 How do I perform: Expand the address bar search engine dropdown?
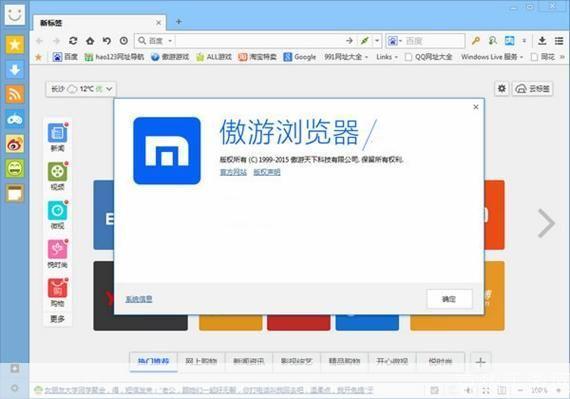[170, 41]
